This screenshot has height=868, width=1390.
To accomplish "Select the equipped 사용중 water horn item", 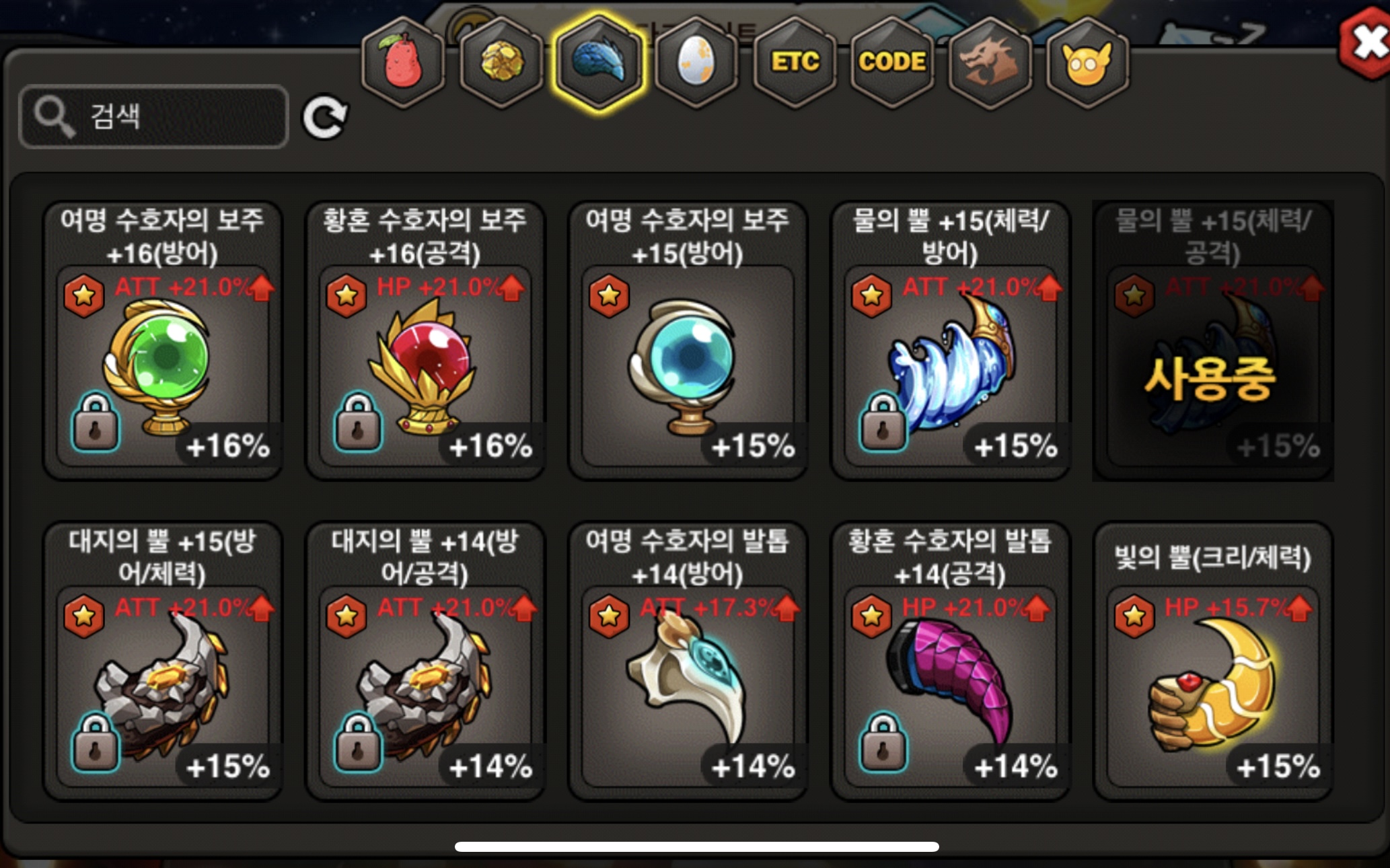I will 1212,340.
